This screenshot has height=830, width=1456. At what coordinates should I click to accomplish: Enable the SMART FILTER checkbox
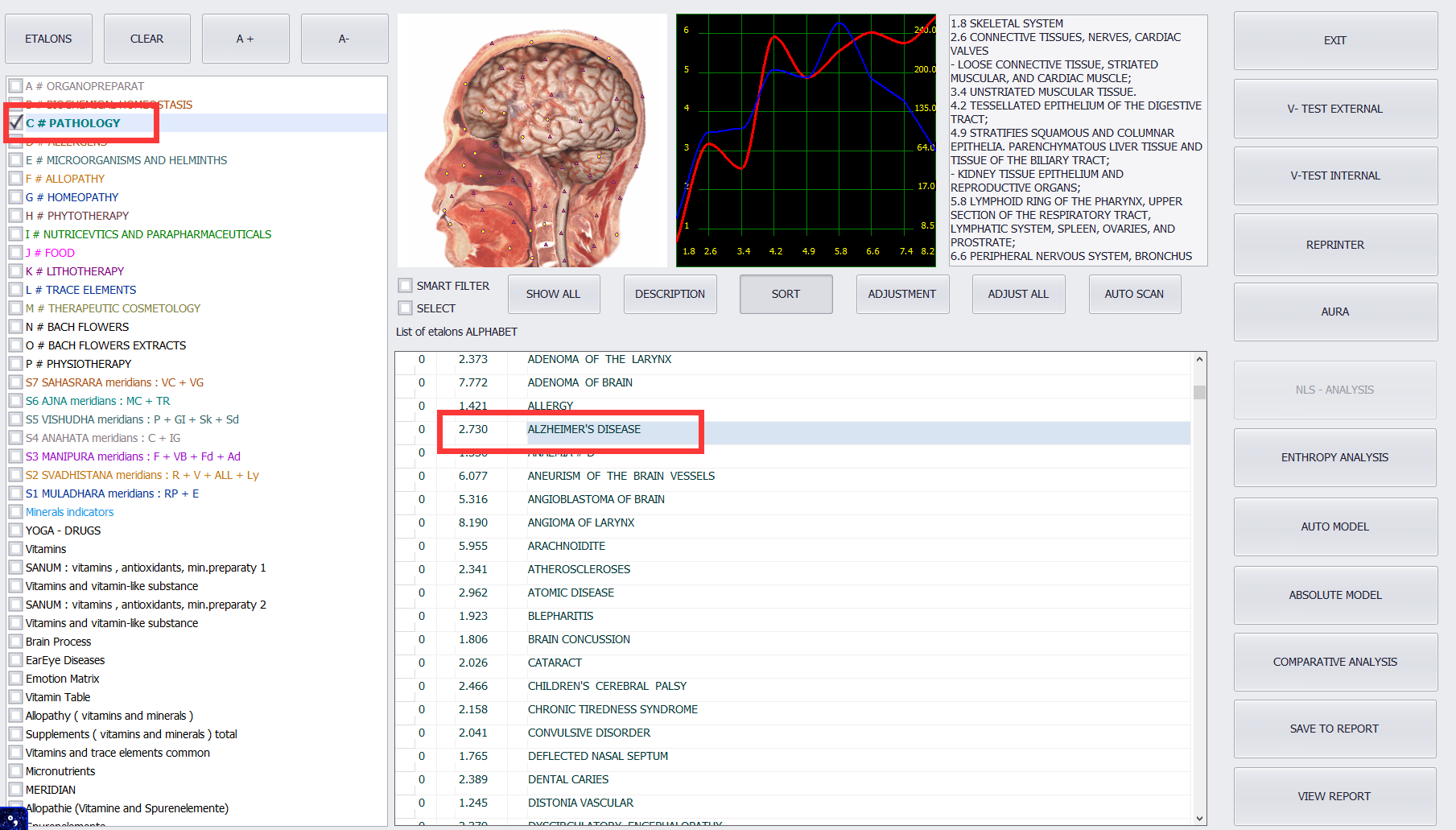(406, 286)
